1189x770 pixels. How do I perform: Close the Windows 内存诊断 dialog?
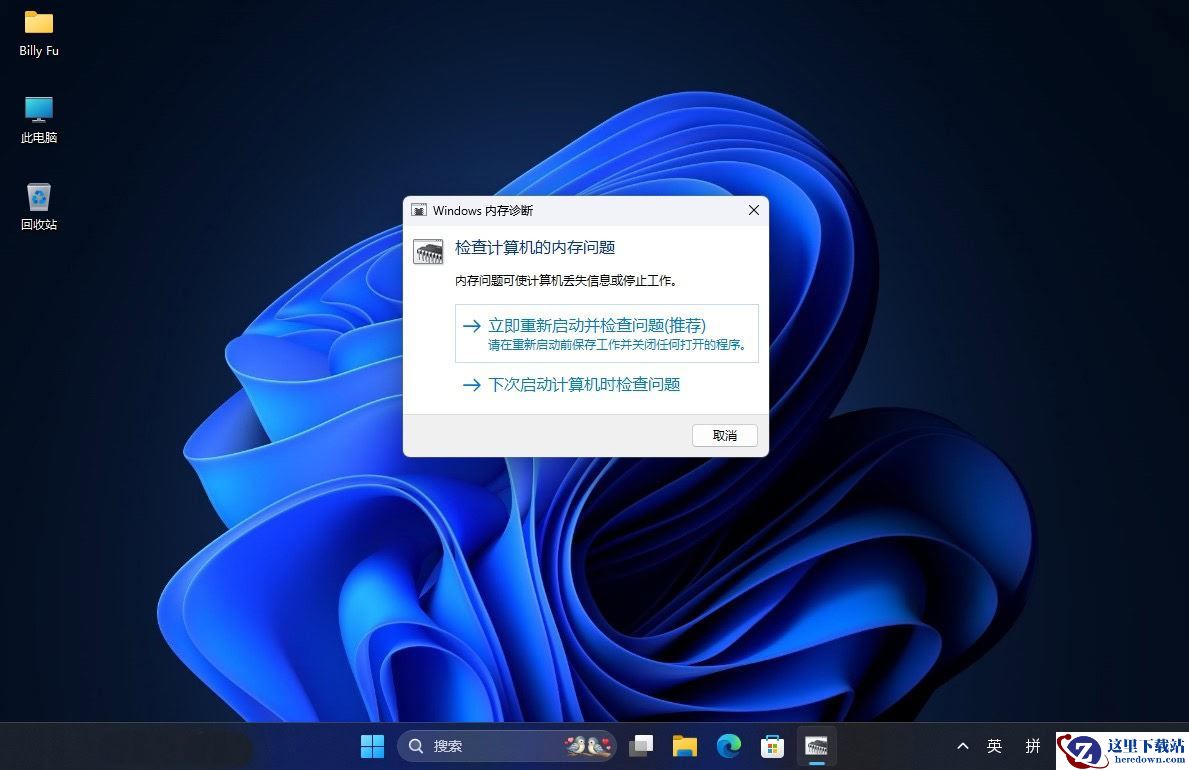coord(753,210)
